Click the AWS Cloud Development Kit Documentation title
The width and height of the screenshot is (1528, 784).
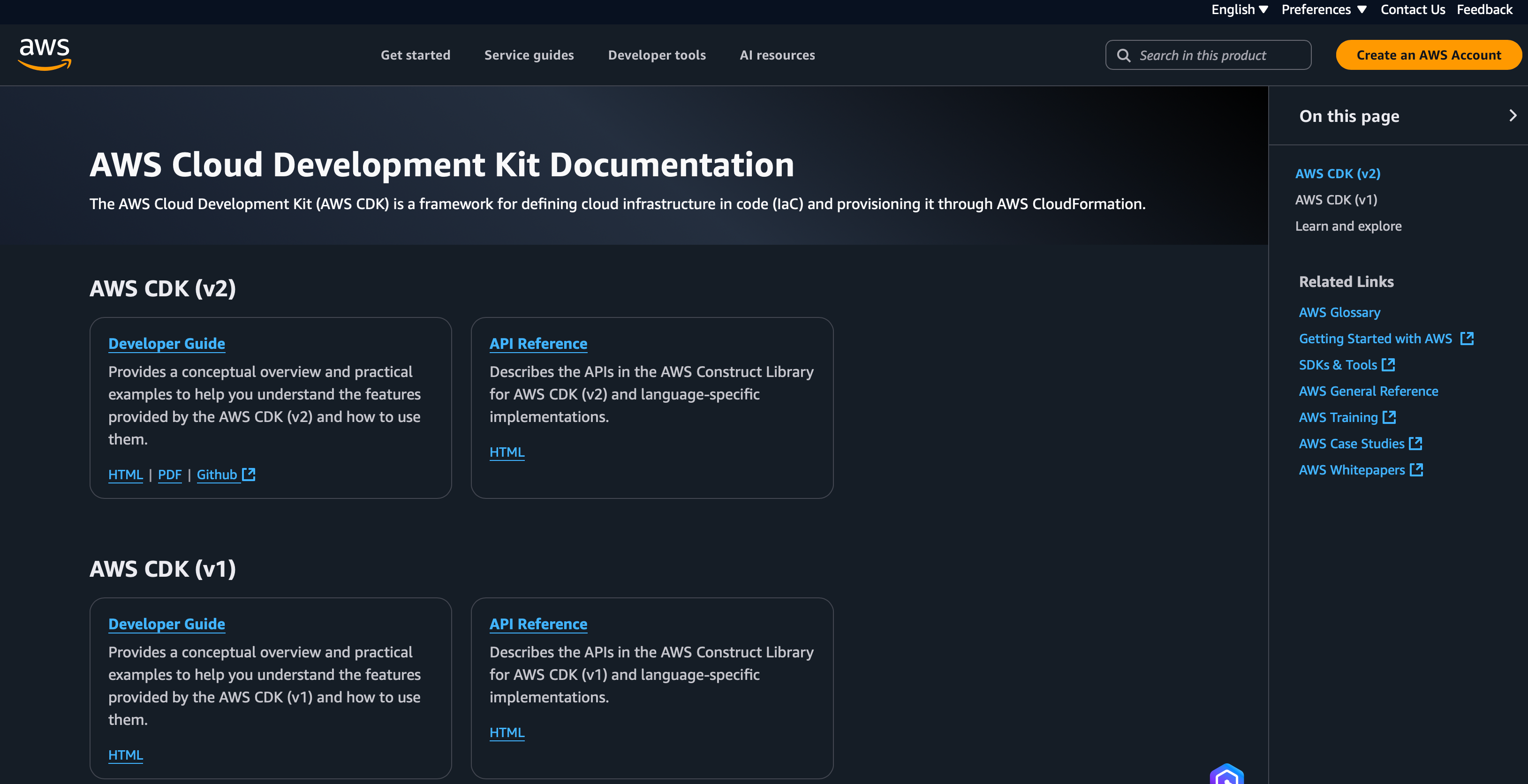pos(441,165)
